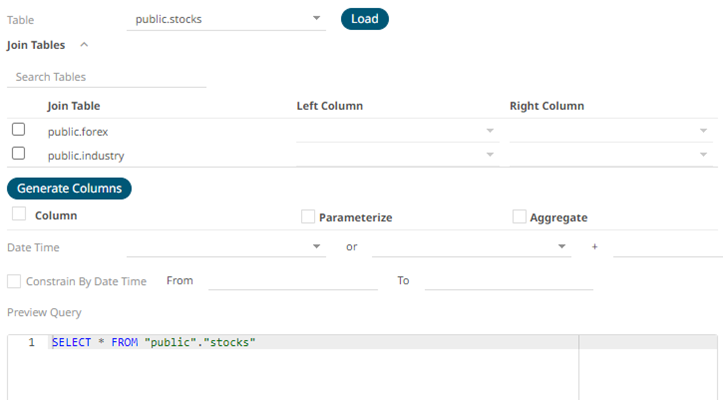Click the From date input field

(292, 281)
